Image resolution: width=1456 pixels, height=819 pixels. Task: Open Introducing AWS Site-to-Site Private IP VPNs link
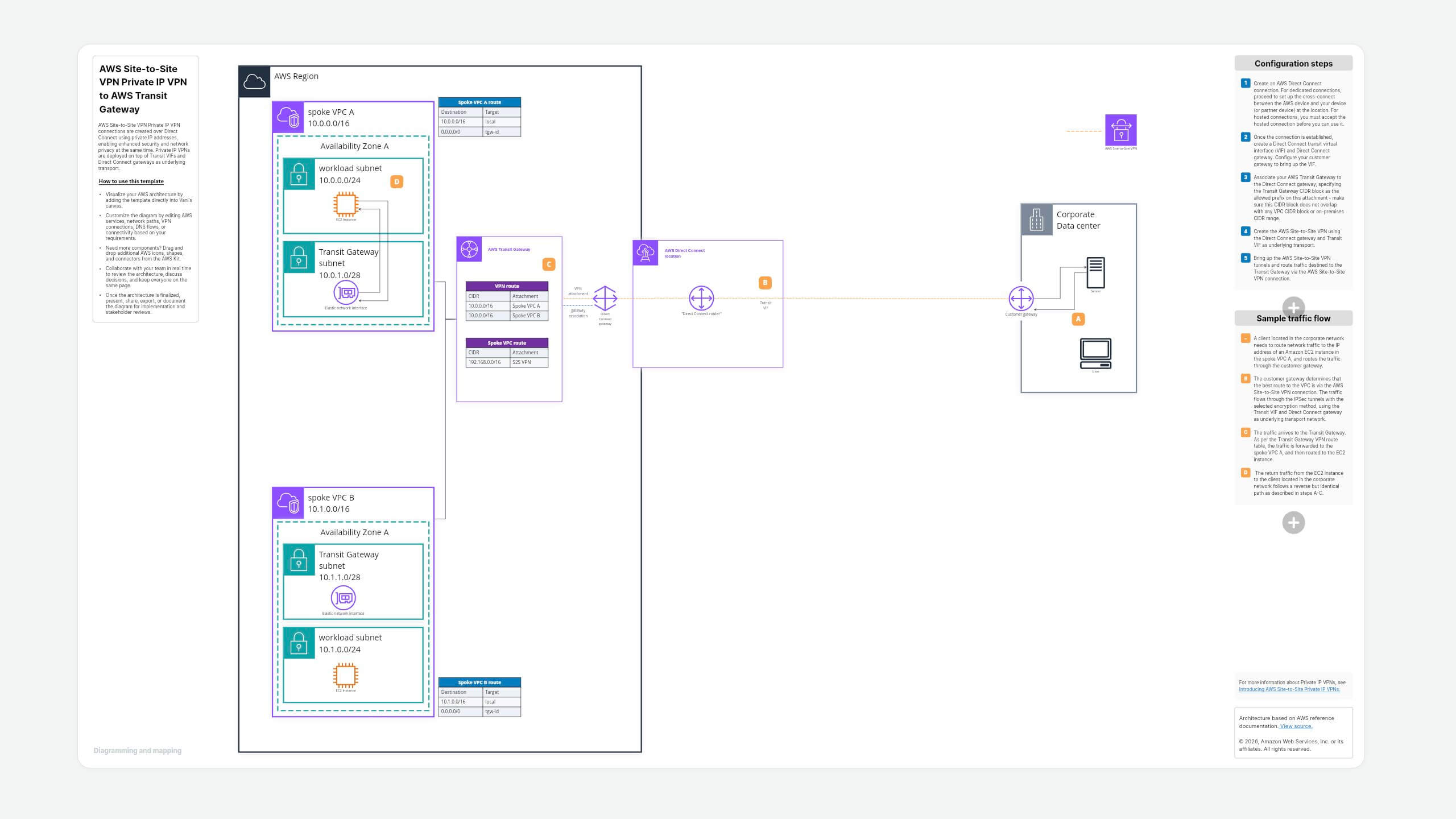click(x=1289, y=689)
